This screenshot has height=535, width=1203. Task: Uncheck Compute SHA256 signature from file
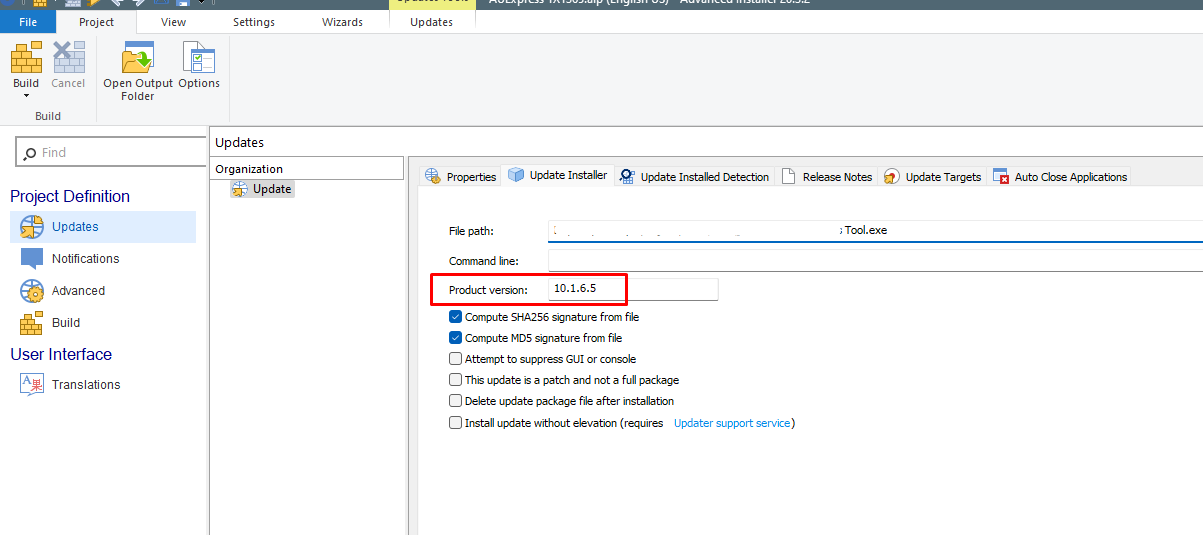click(456, 317)
